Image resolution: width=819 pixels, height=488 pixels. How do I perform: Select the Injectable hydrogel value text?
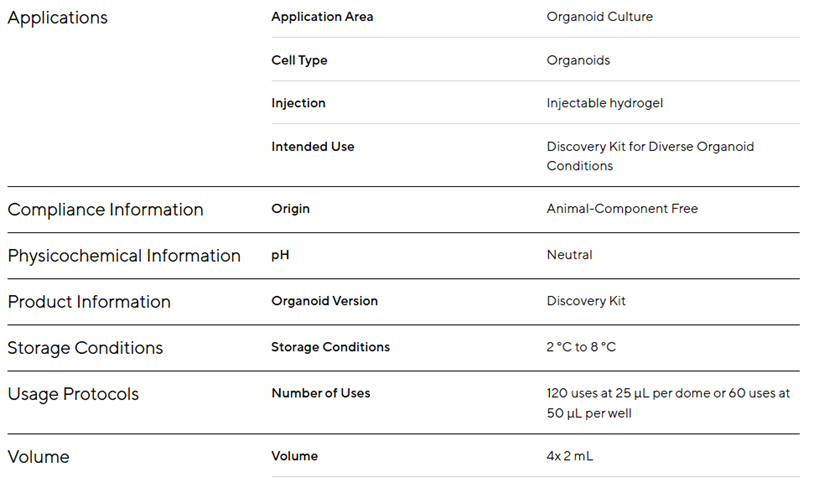click(x=604, y=103)
